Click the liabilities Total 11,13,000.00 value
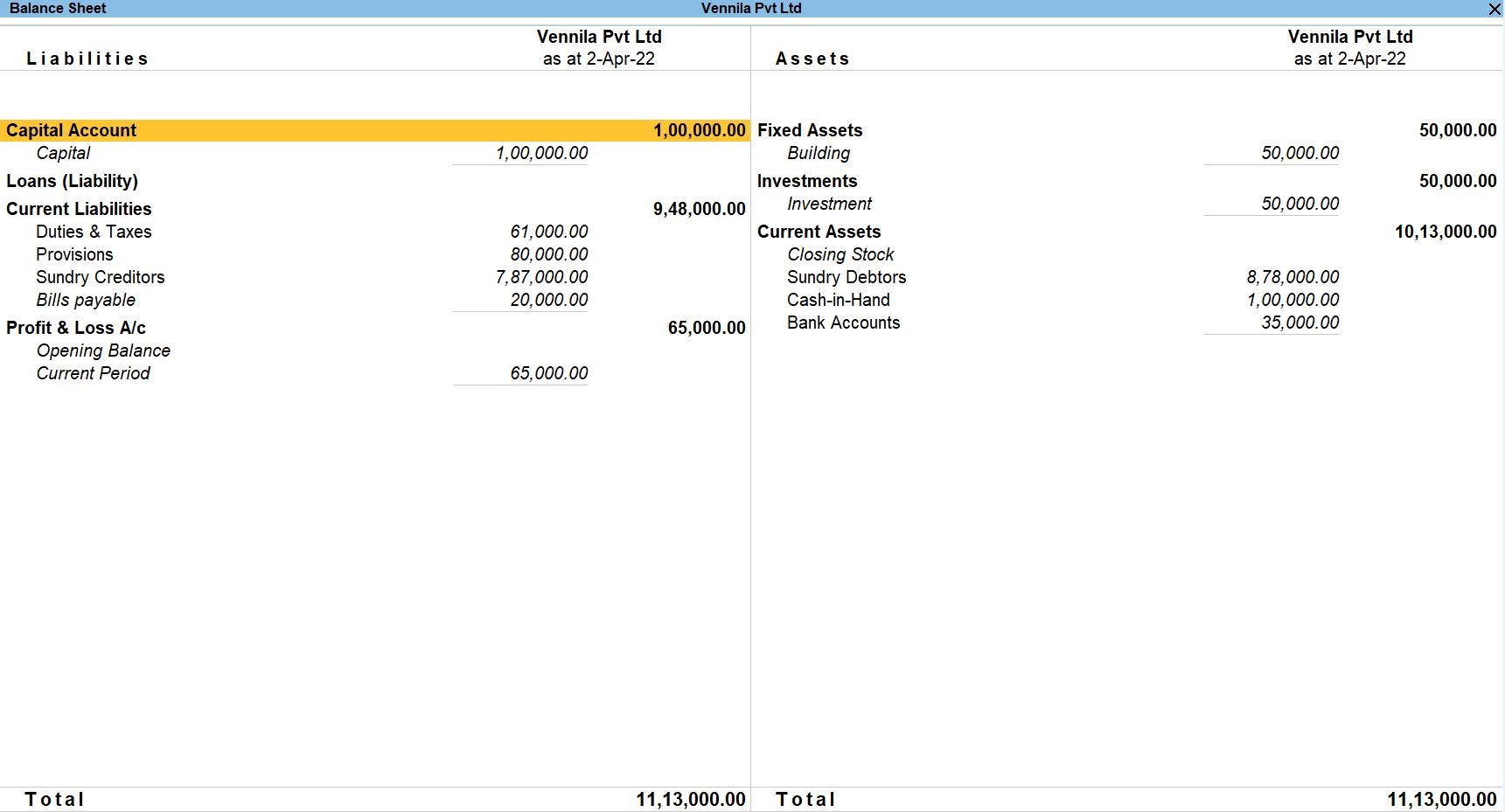Image resolution: width=1505 pixels, height=812 pixels. pos(690,799)
